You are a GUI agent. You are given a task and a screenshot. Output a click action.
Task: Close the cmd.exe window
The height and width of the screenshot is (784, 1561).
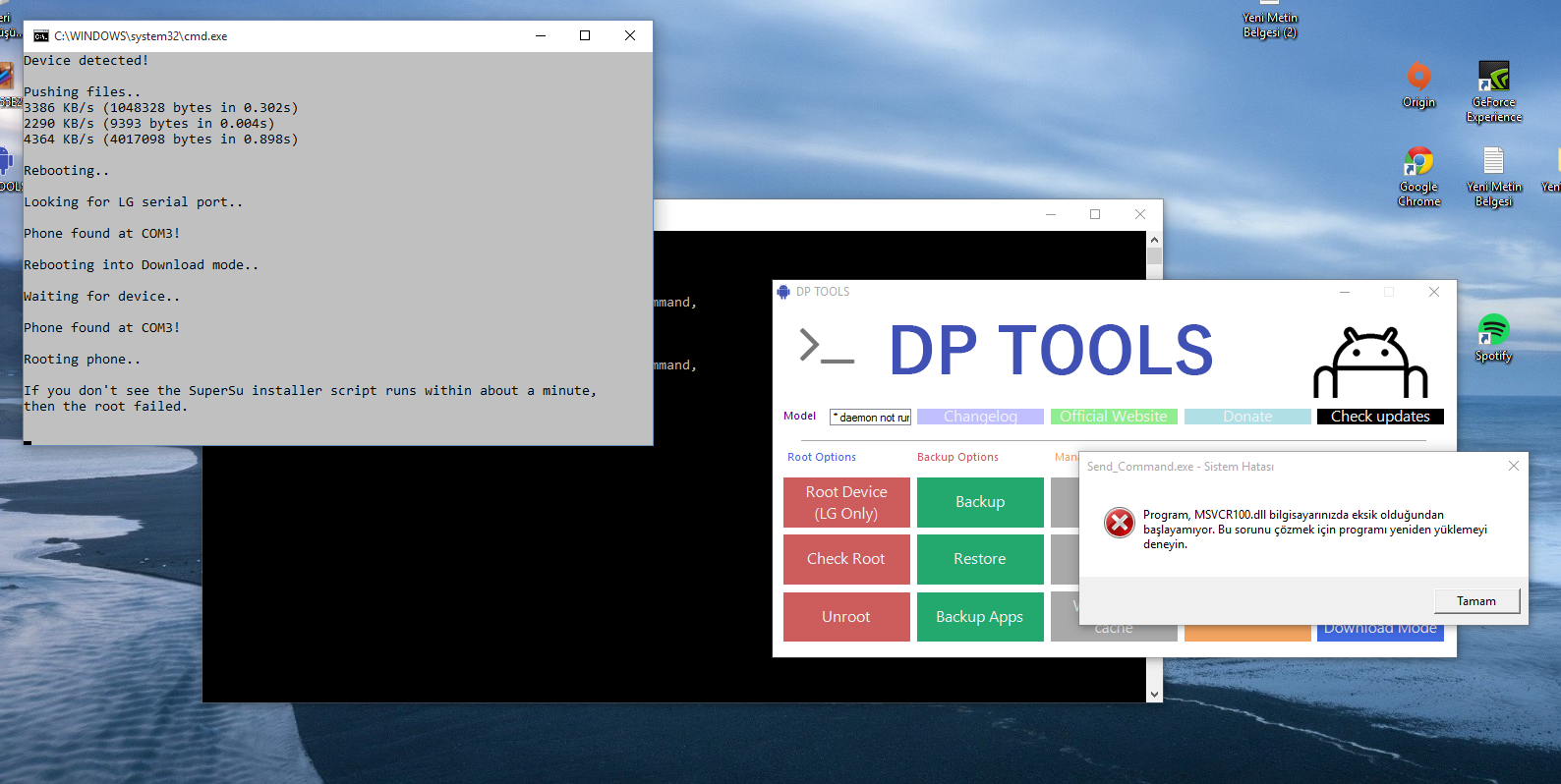[x=630, y=35]
